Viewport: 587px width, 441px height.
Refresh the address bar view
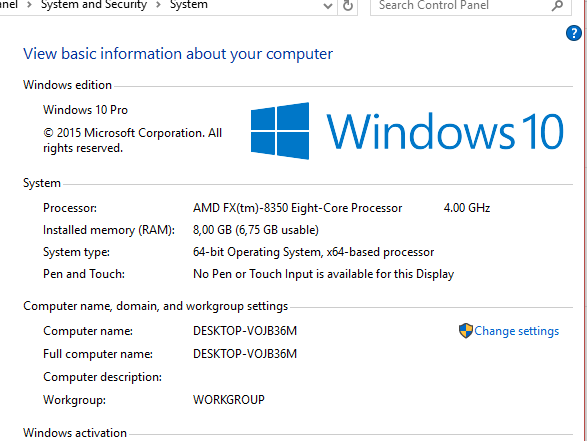click(348, 6)
